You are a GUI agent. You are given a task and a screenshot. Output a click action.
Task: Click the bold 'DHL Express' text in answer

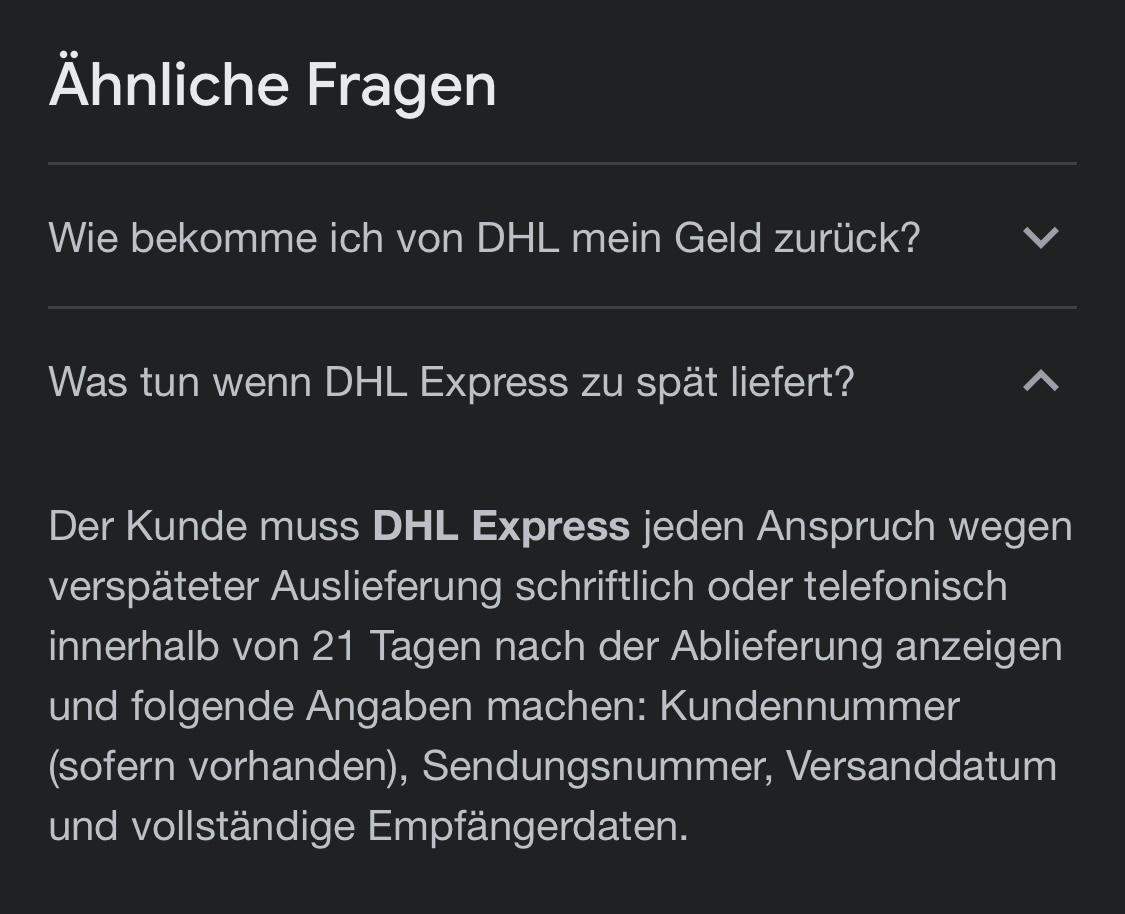pos(501,527)
